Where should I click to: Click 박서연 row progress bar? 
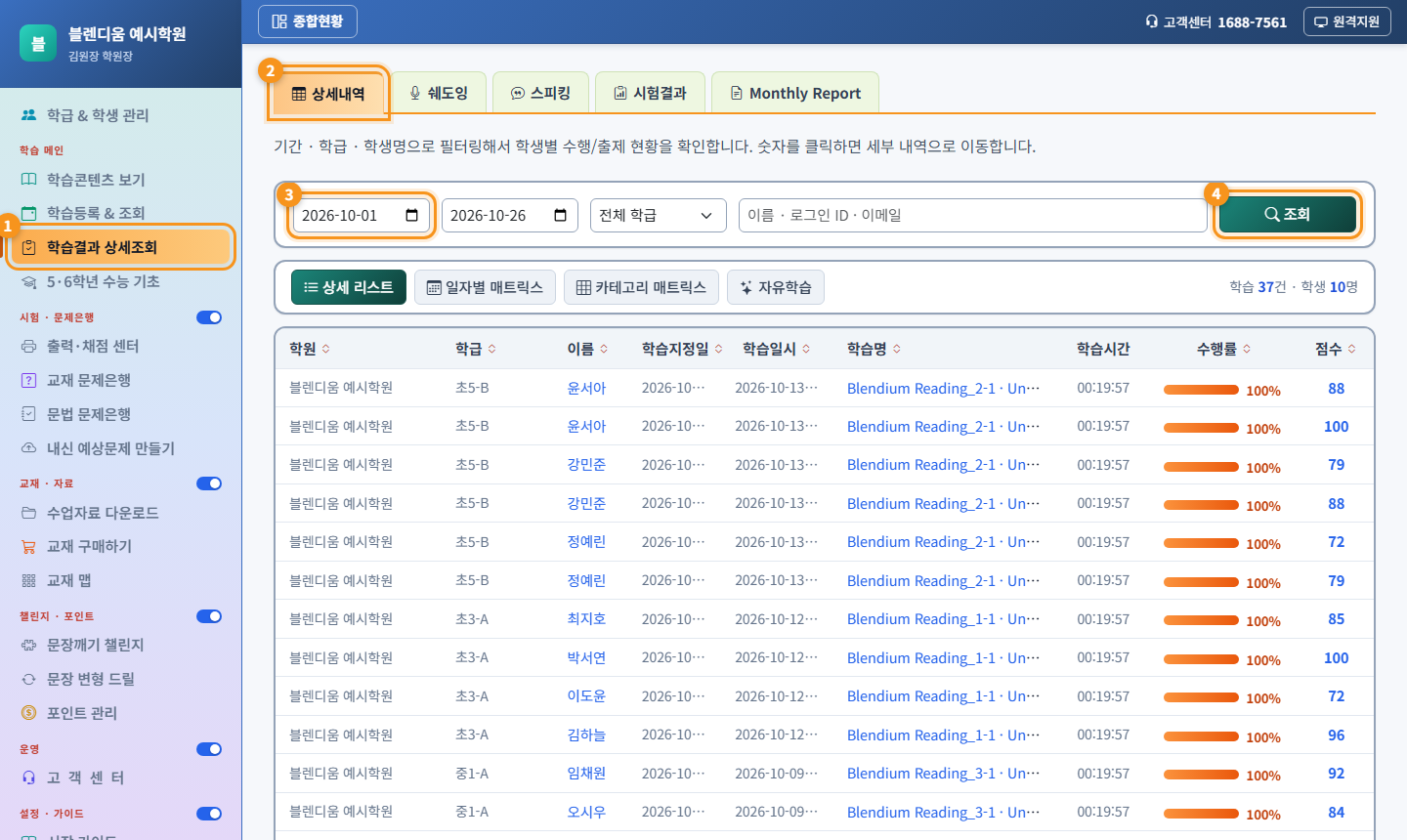(1201, 659)
